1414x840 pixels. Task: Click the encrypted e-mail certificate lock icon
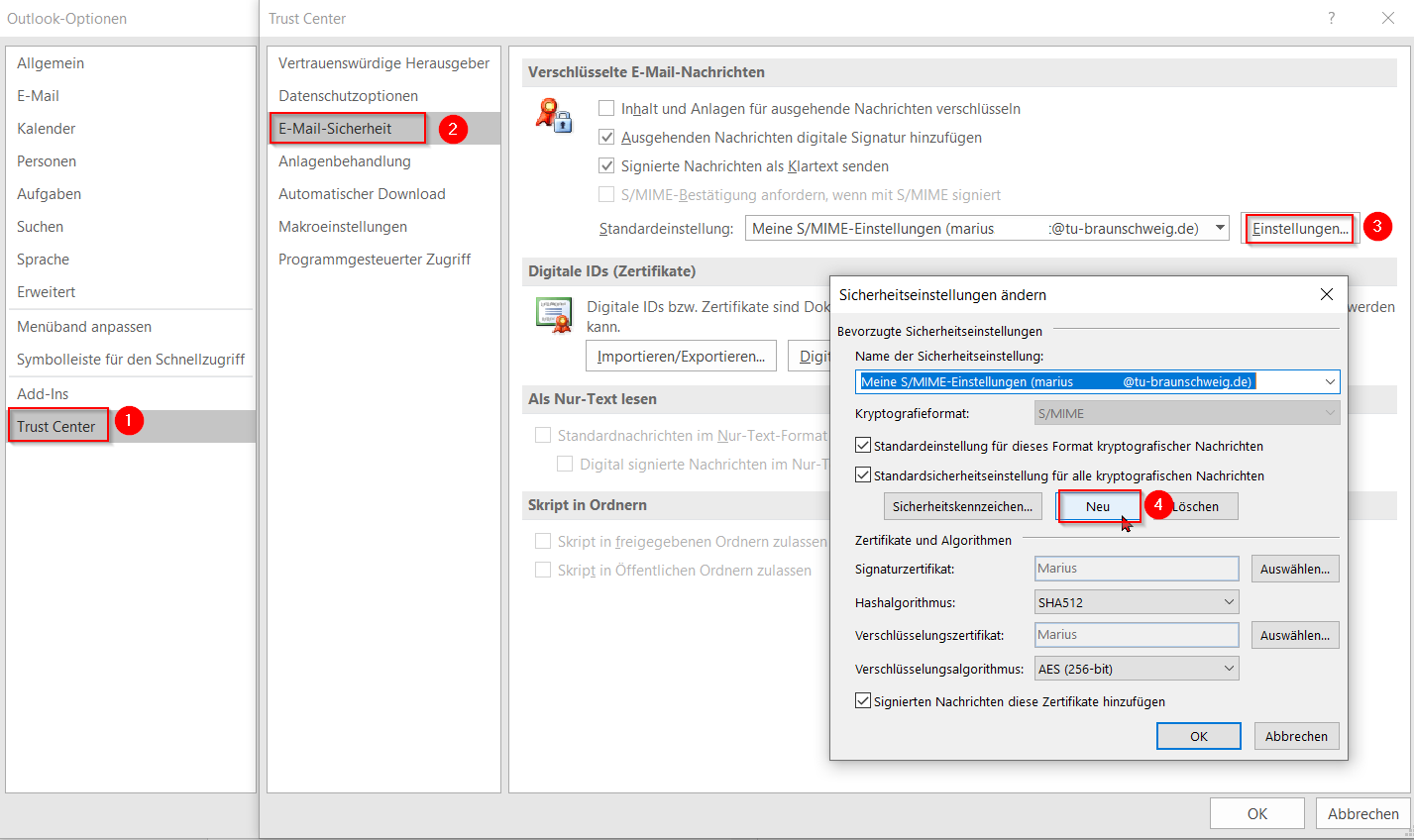(554, 115)
